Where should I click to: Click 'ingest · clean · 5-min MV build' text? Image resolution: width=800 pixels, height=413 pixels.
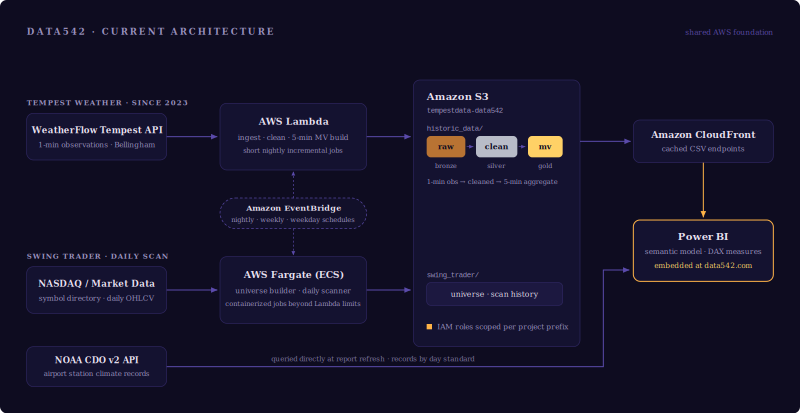[293, 137]
